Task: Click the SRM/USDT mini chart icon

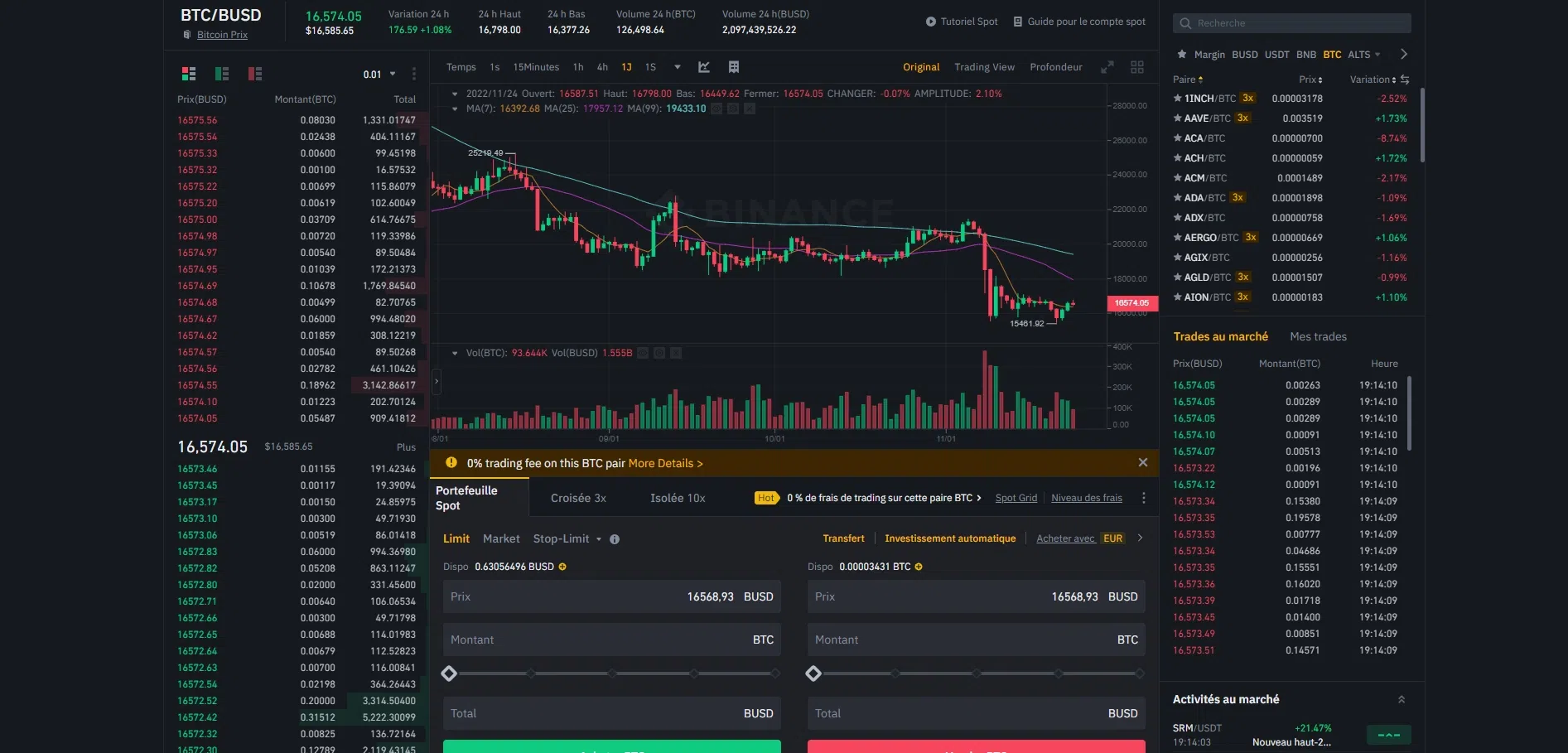Action: tap(1388, 735)
